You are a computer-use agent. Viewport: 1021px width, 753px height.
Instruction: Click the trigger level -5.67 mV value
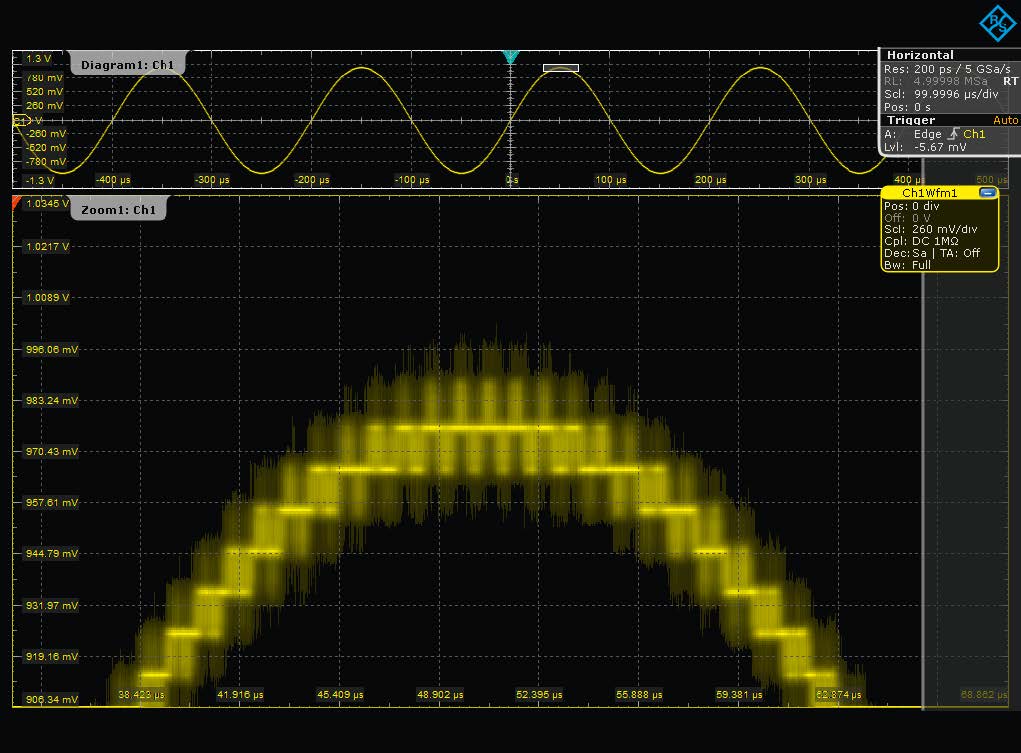940,147
